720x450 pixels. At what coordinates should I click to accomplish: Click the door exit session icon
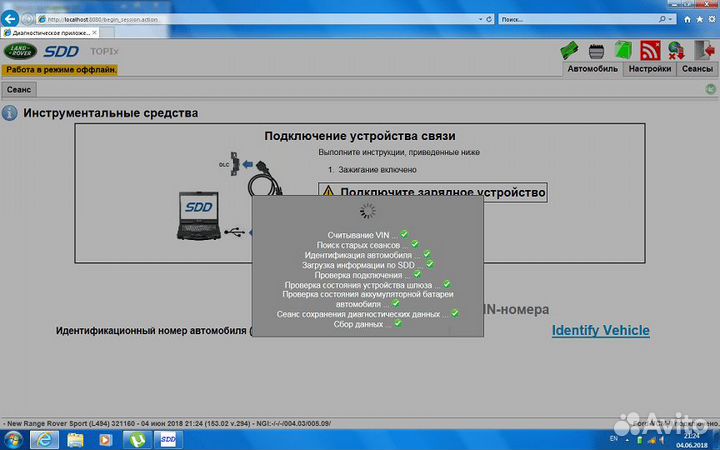tap(704, 51)
